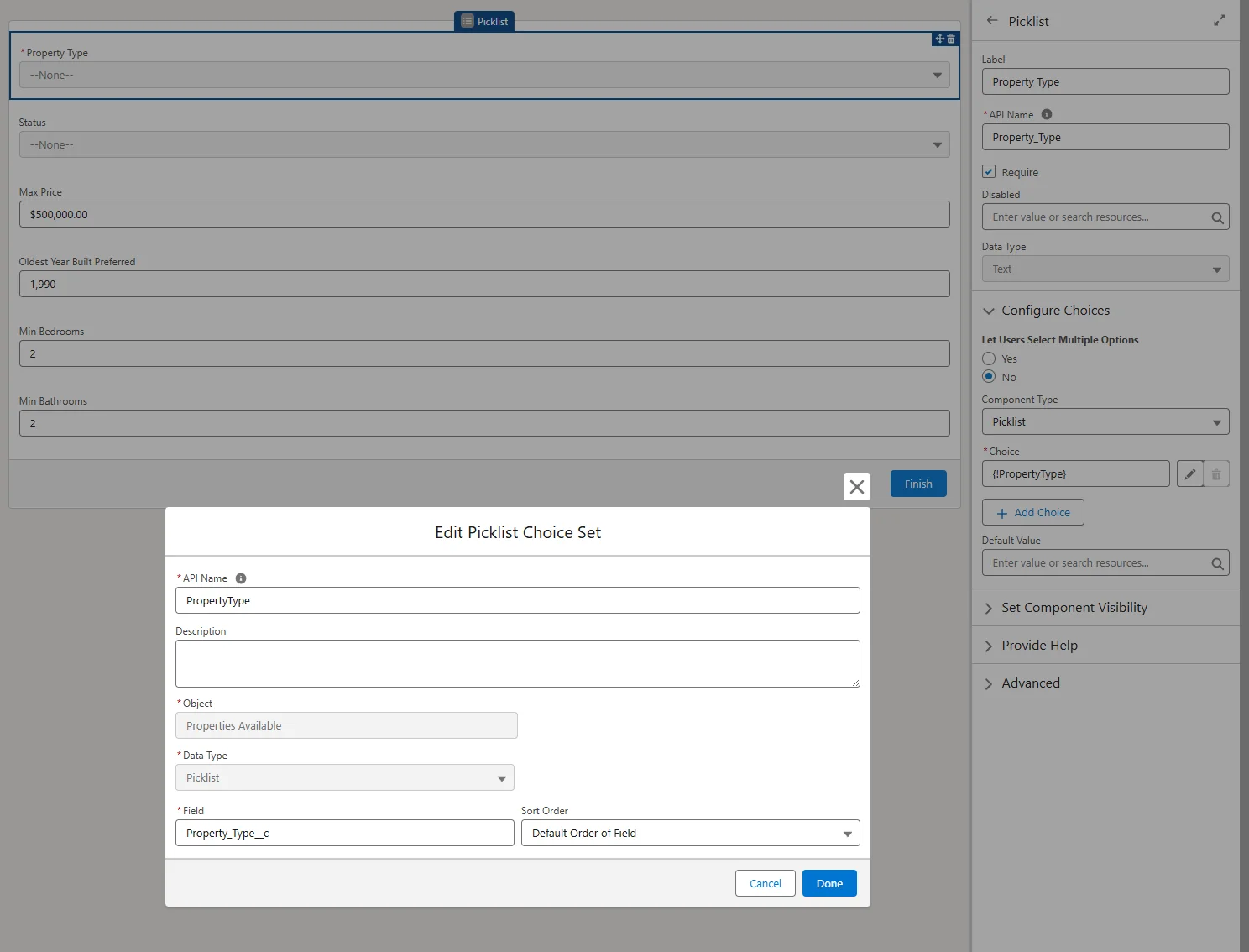
Task: Expand the Picklist properties panel
Action: pyautogui.click(x=1220, y=20)
